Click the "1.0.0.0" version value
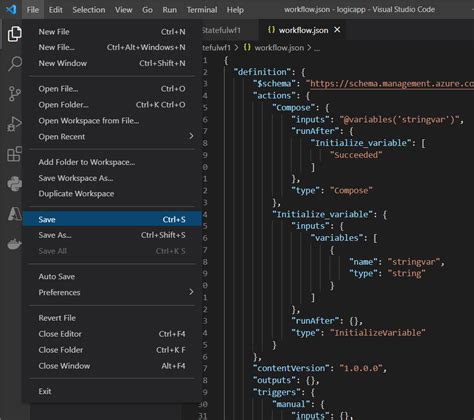The width and height of the screenshot is (474, 420). (x=361, y=368)
